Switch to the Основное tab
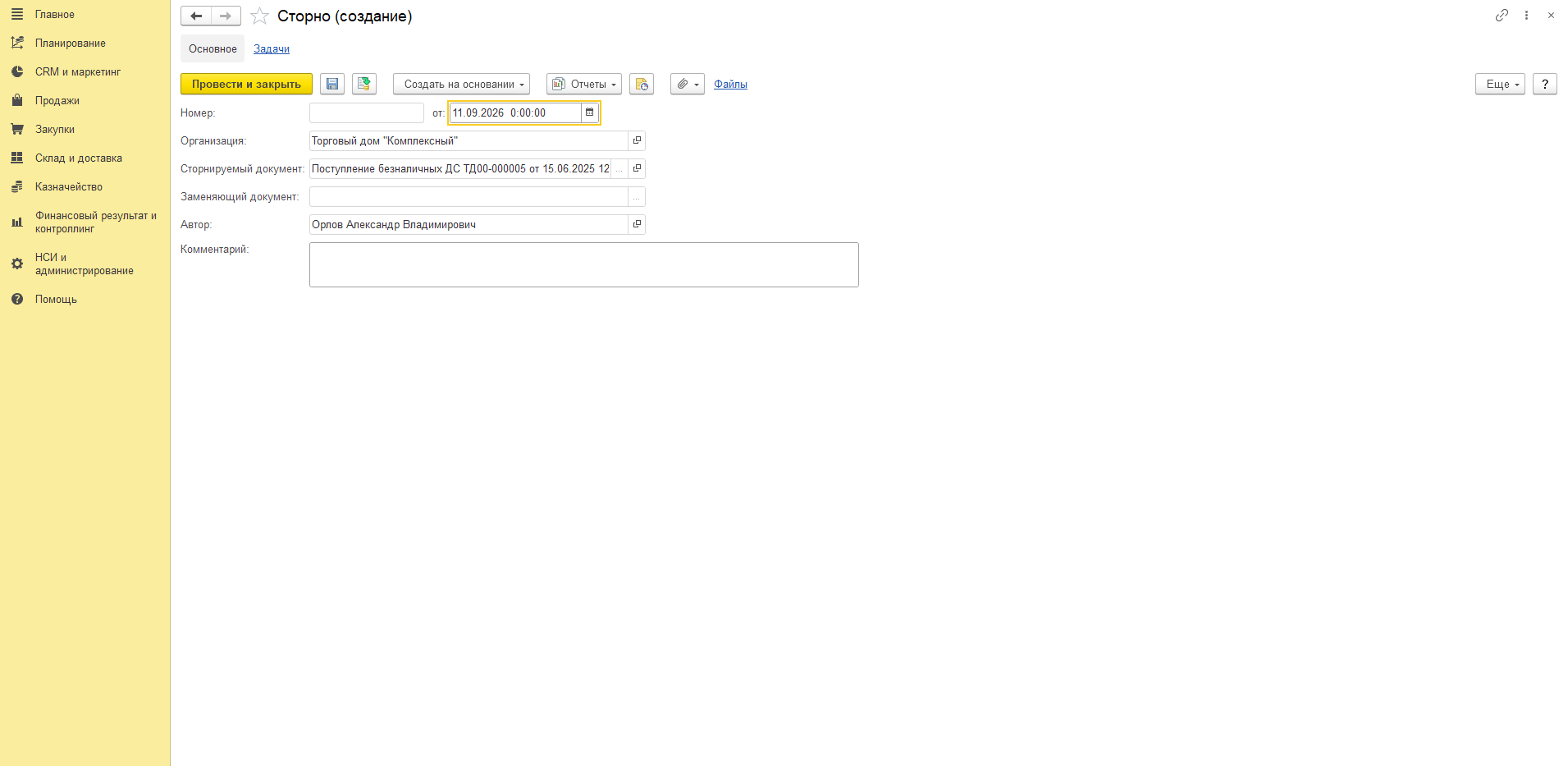This screenshot has height=766, width=1568. click(x=213, y=49)
